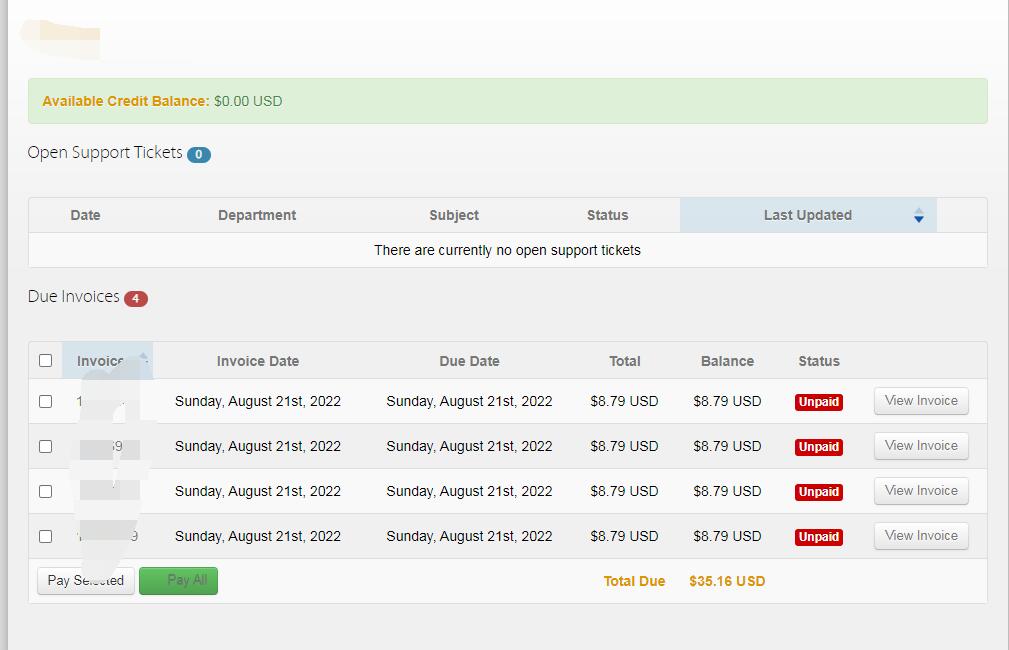Click the Unpaid badge in the first invoice row
1009x650 pixels.
(818, 402)
